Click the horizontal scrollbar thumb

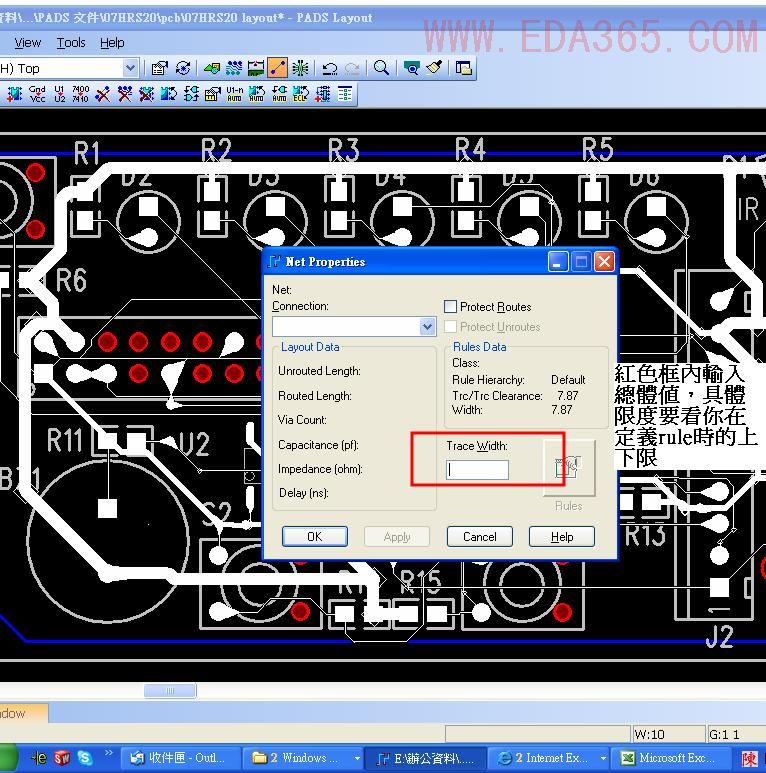pyautogui.click(x=170, y=690)
